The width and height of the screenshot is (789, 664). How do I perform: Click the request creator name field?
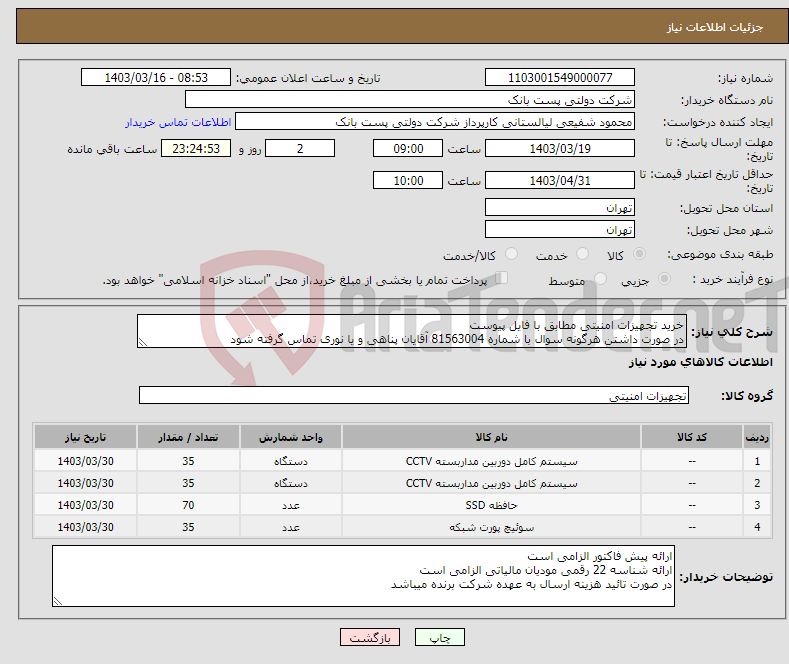click(435, 122)
